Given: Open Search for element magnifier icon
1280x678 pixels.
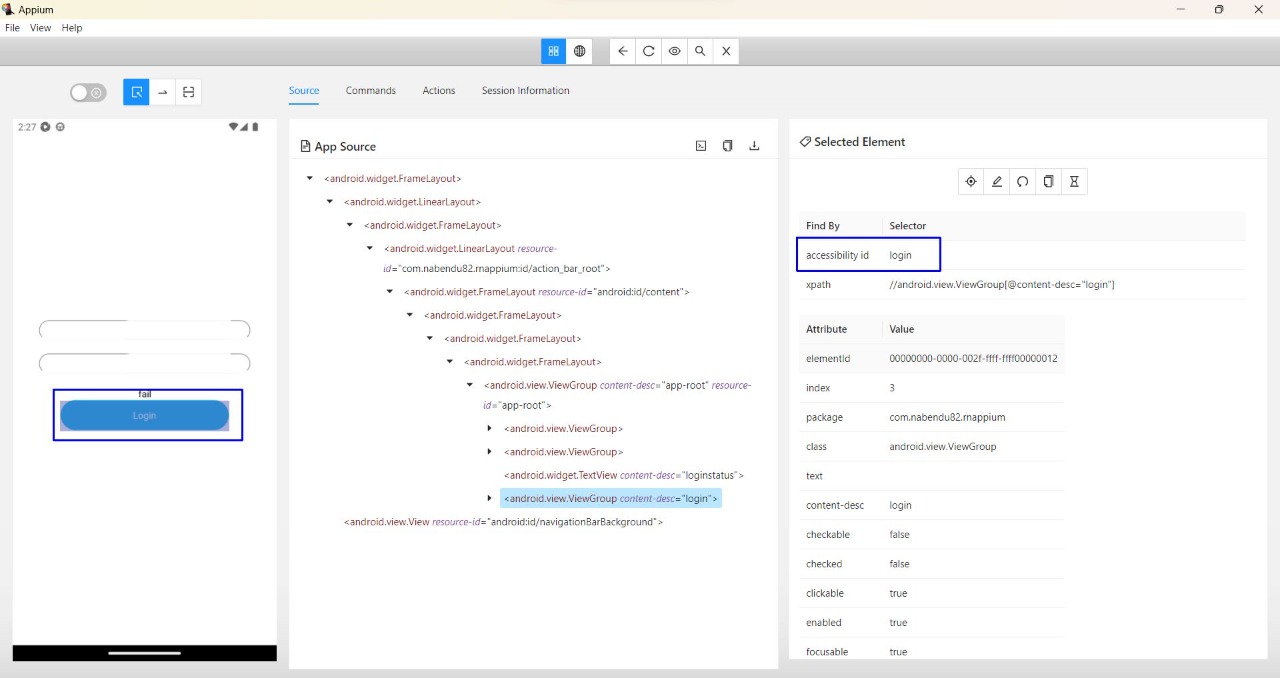Looking at the screenshot, I should (701, 51).
